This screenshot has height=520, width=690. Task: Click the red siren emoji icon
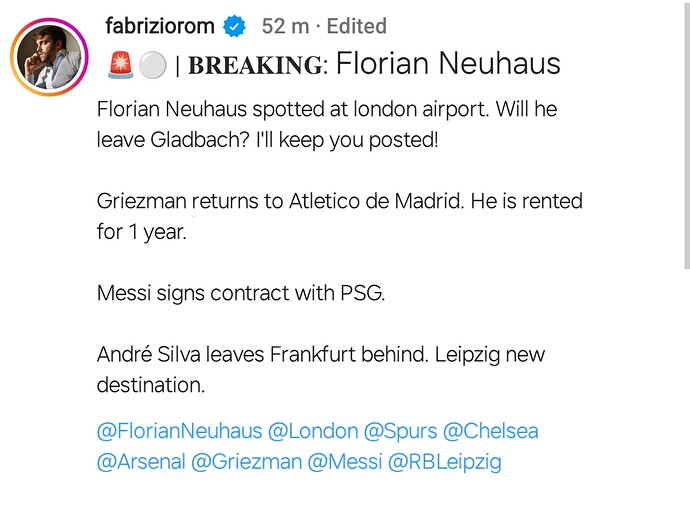point(121,65)
